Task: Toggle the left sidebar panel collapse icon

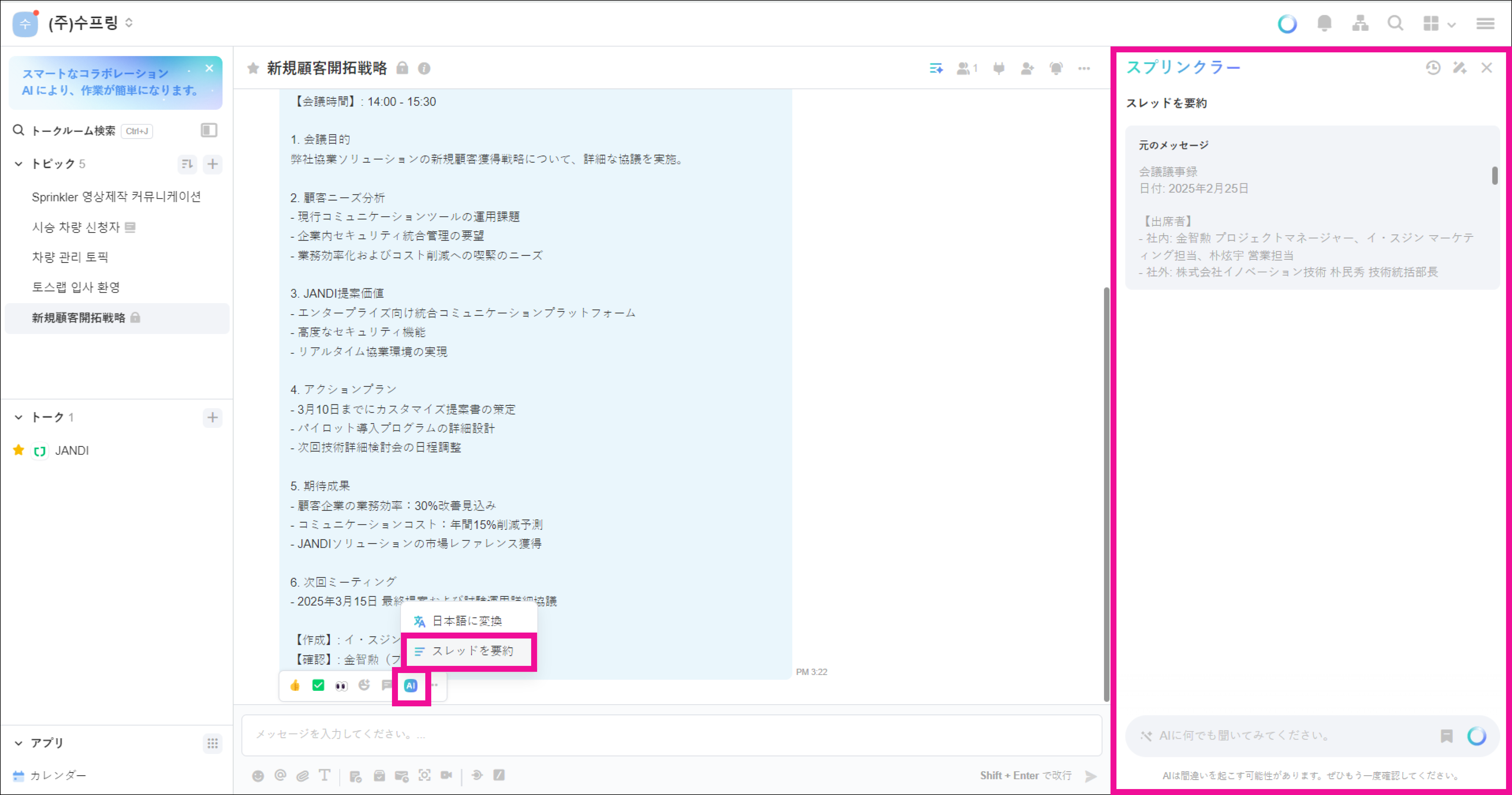Action: [209, 130]
